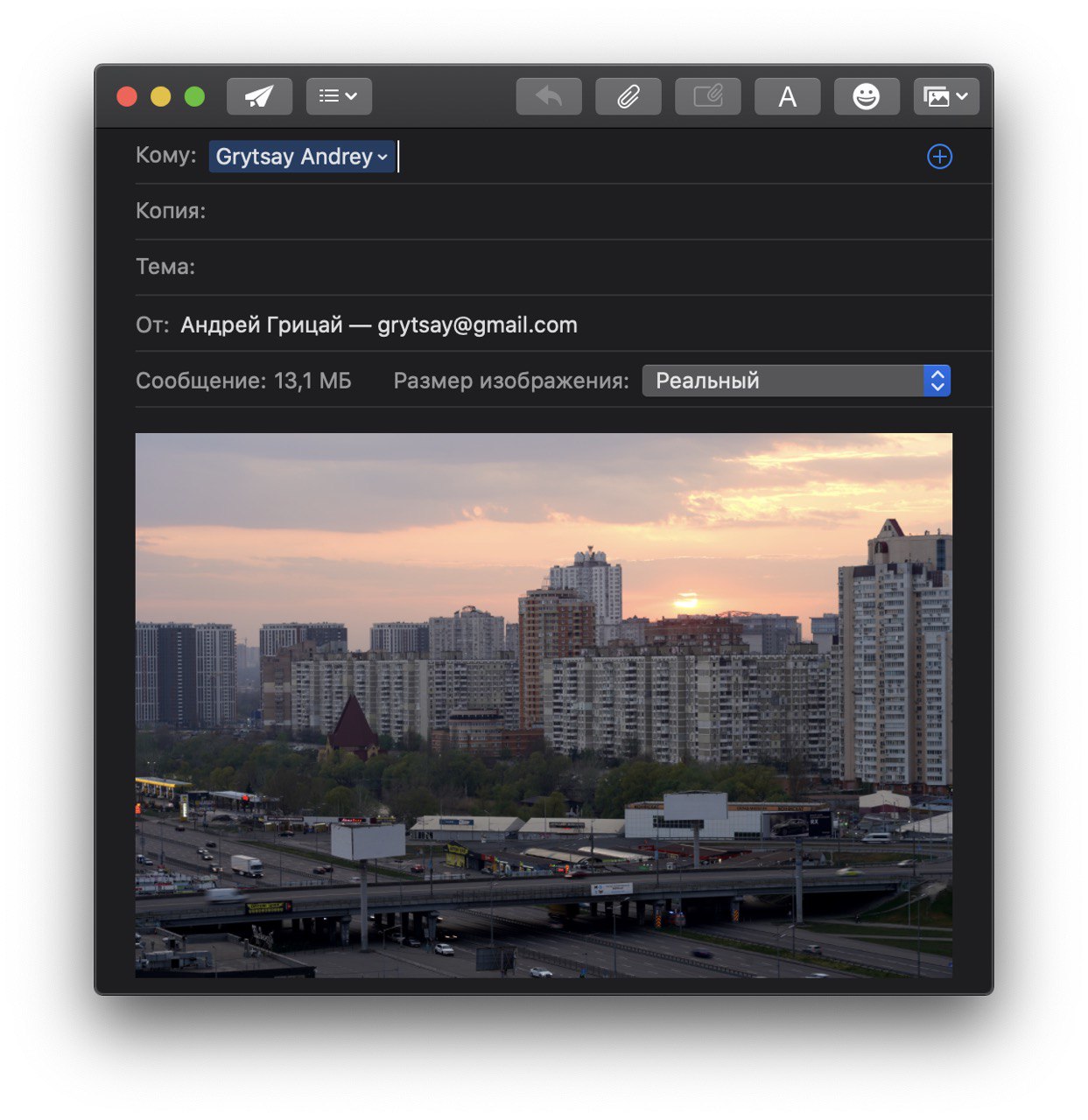This screenshot has height=1120, width=1088.
Task: Click the reply arrow toolbar button
Action: coord(549,96)
